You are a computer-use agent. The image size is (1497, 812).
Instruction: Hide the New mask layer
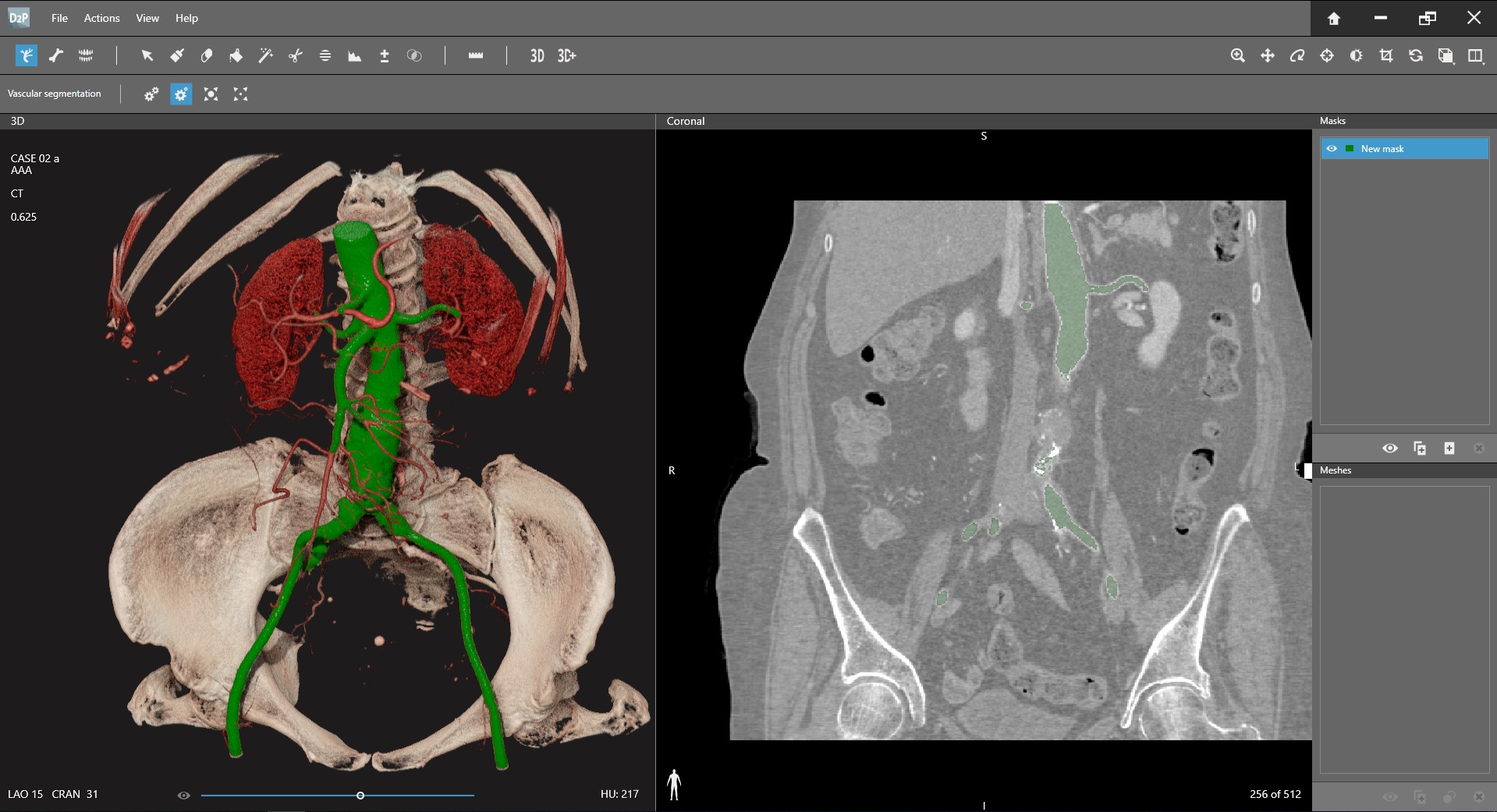pos(1332,148)
